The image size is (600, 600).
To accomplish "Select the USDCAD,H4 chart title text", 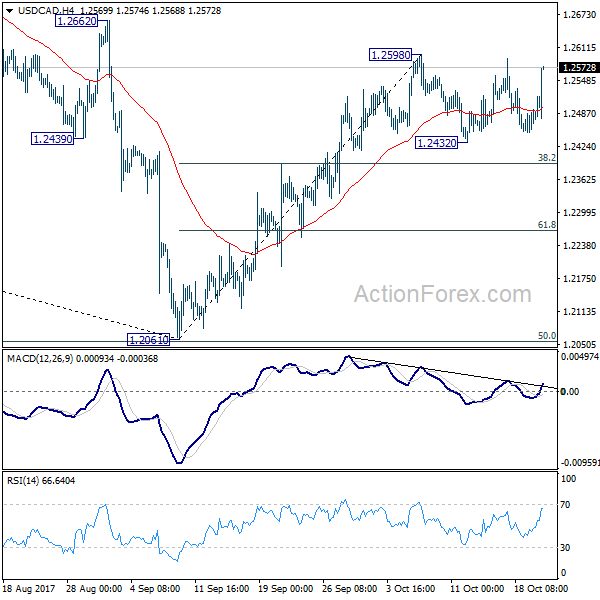I will coord(46,11).
